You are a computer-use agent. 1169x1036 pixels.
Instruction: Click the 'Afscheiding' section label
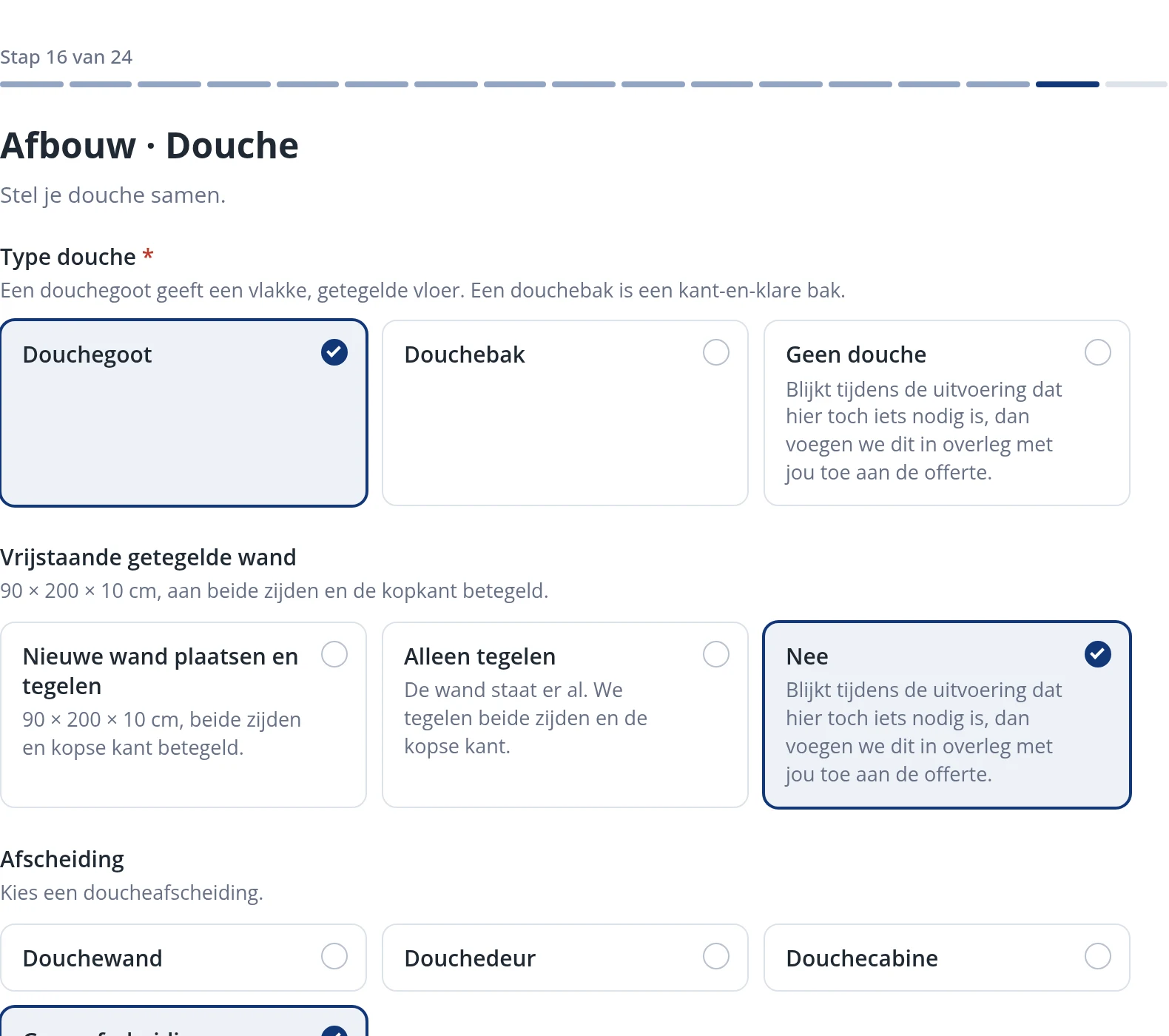pos(62,859)
